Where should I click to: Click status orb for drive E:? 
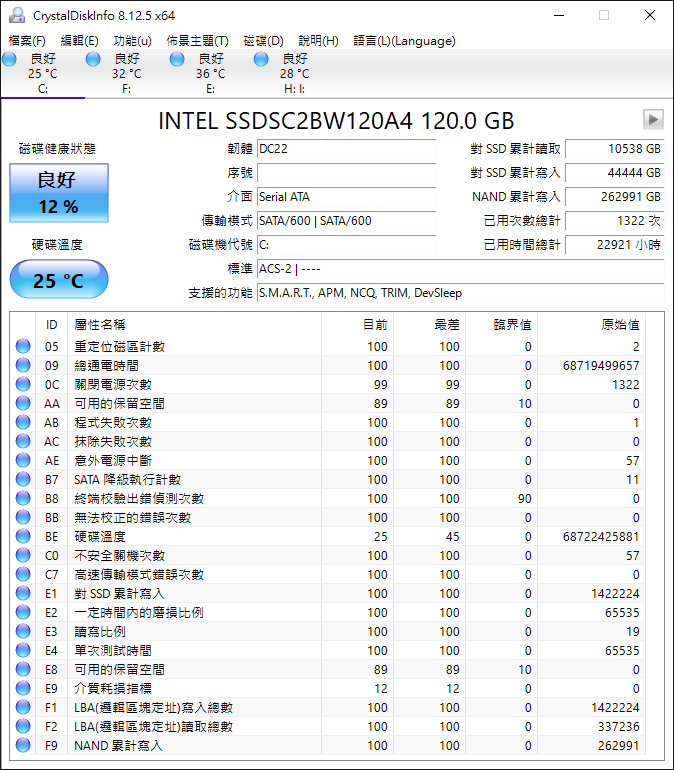coord(177,59)
